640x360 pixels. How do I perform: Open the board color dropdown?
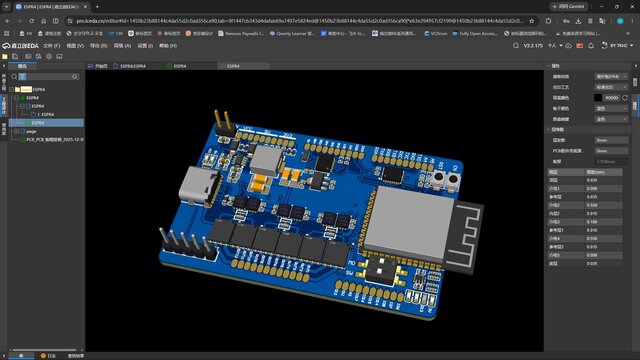click(x=611, y=108)
